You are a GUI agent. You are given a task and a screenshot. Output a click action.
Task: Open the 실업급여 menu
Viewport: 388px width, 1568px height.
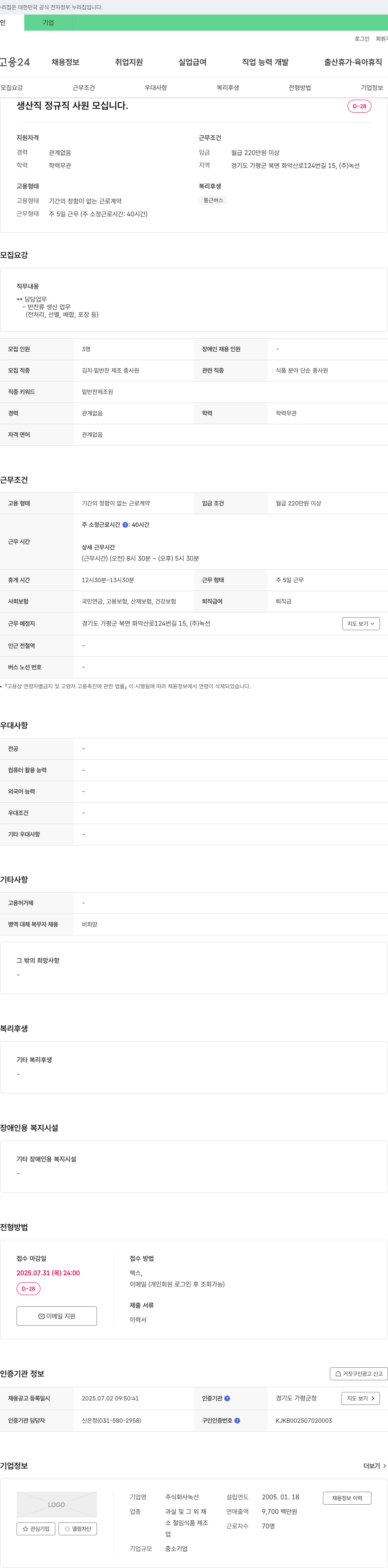click(x=192, y=62)
